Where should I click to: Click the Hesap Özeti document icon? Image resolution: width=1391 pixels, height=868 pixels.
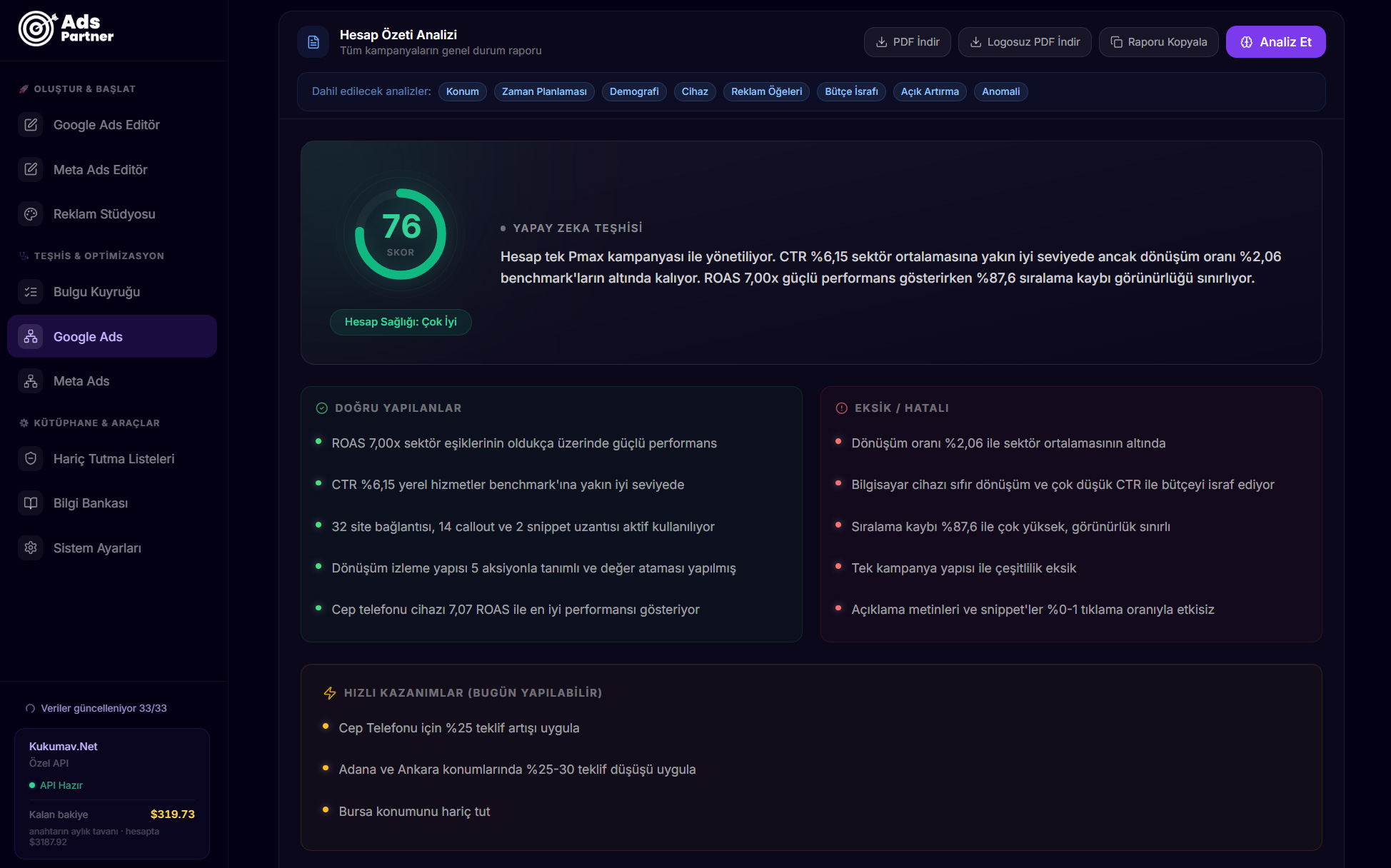coord(313,42)
